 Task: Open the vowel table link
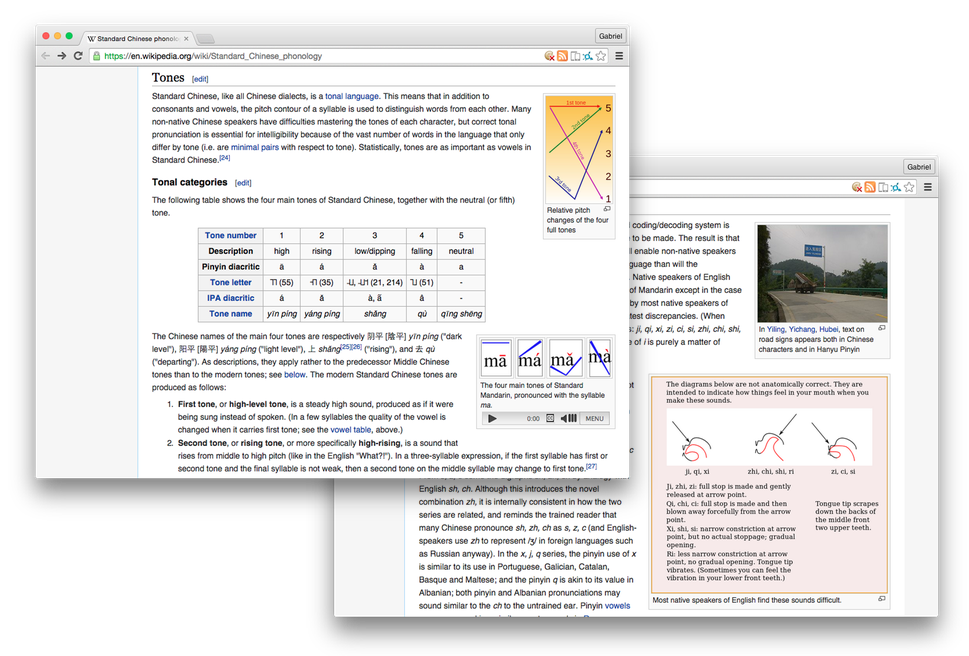(350, 429)
